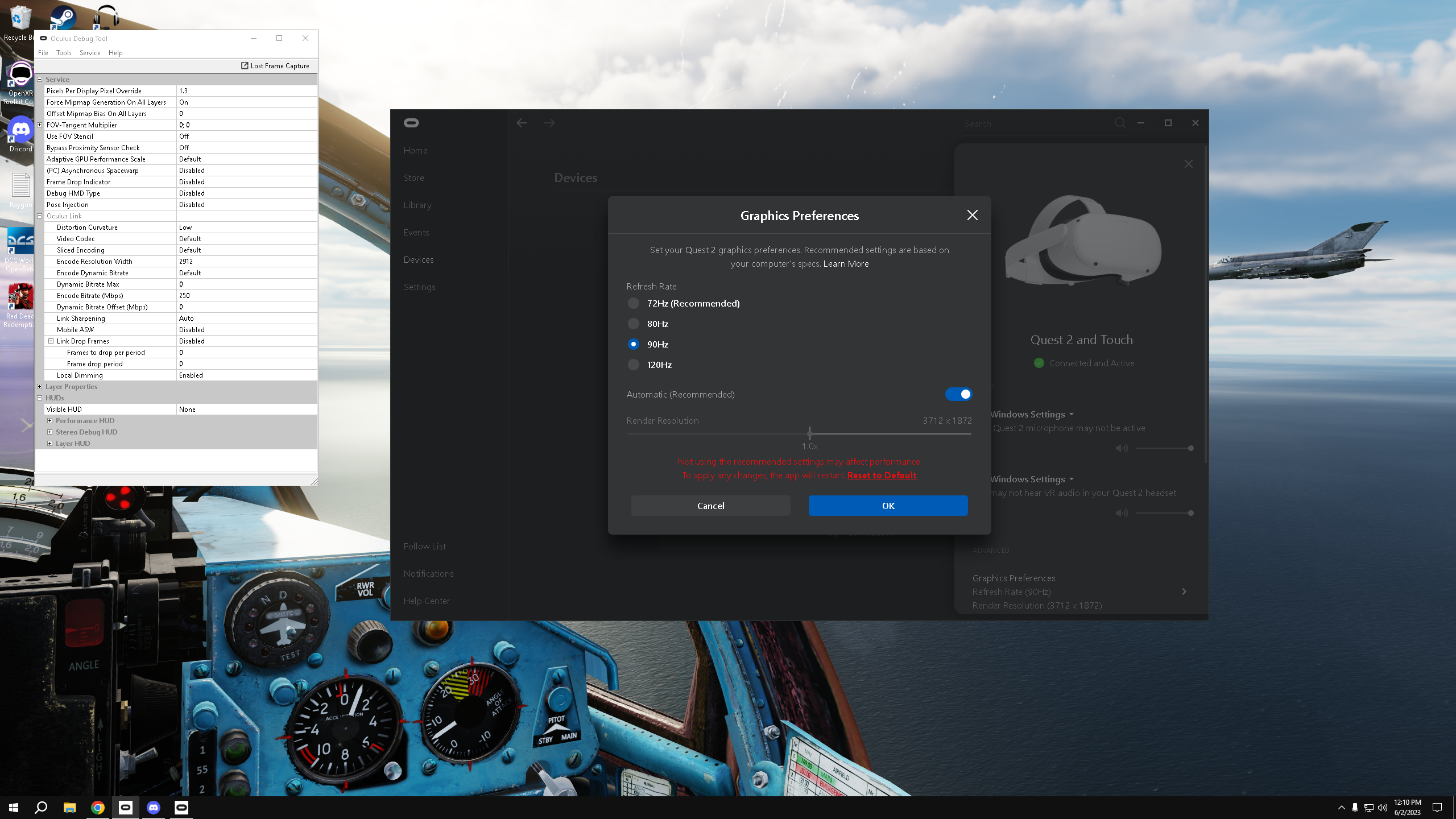Click the Render Resolution slider handle

[810, 433]
